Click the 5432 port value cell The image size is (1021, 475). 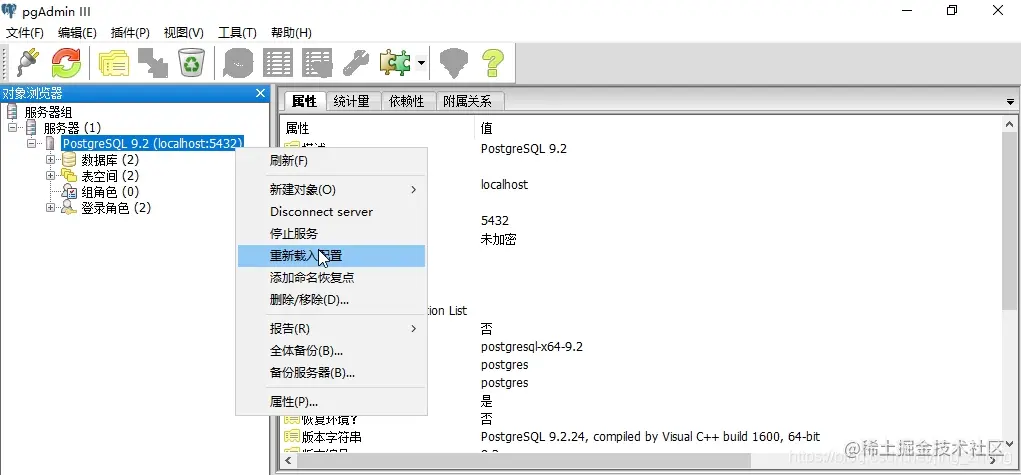pyautogui.click(x=494, y=221)
